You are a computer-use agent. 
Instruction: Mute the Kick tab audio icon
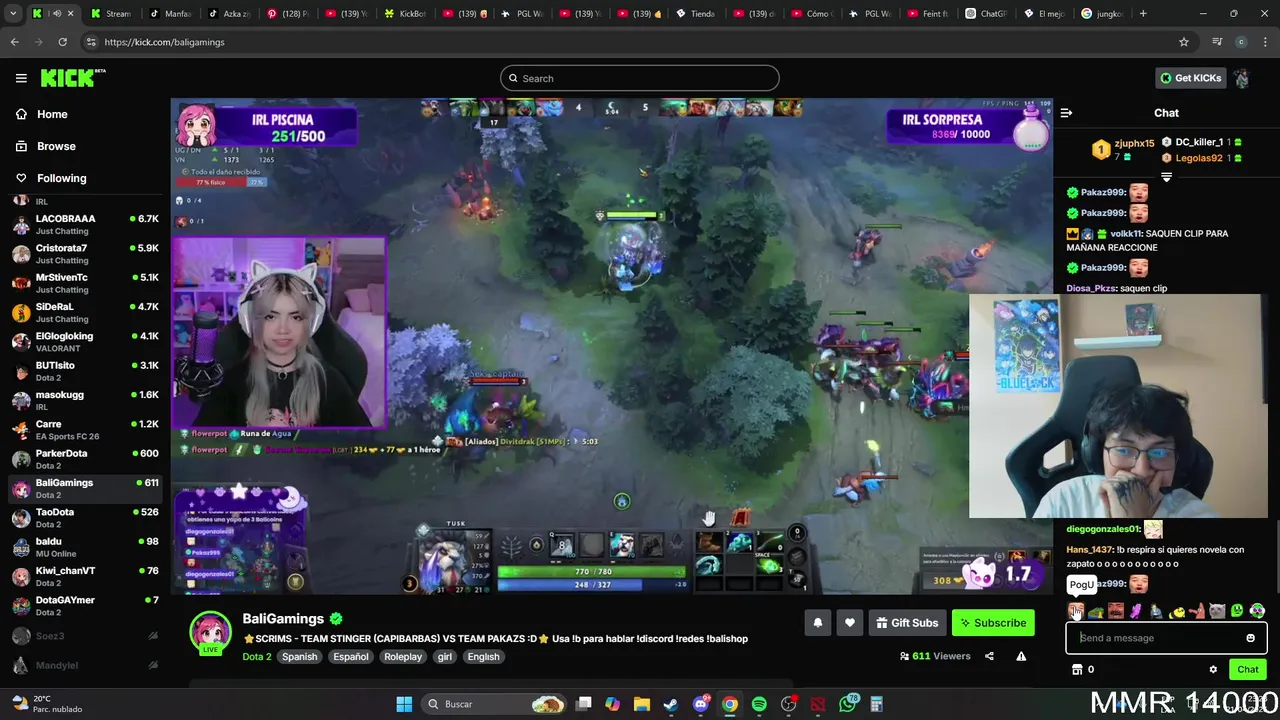pos(57,14)
